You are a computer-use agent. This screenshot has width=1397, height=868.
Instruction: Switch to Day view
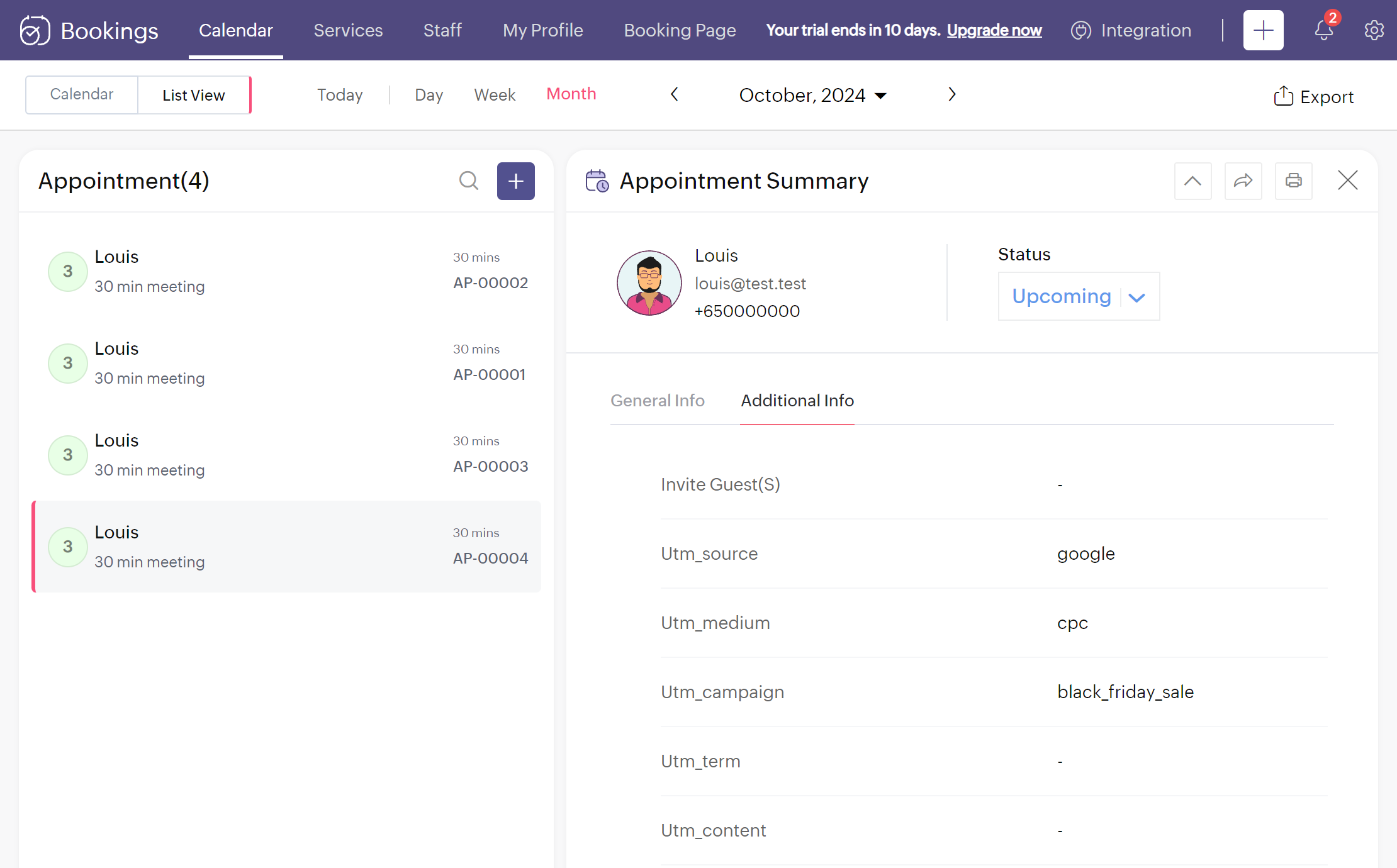[429, 94]
